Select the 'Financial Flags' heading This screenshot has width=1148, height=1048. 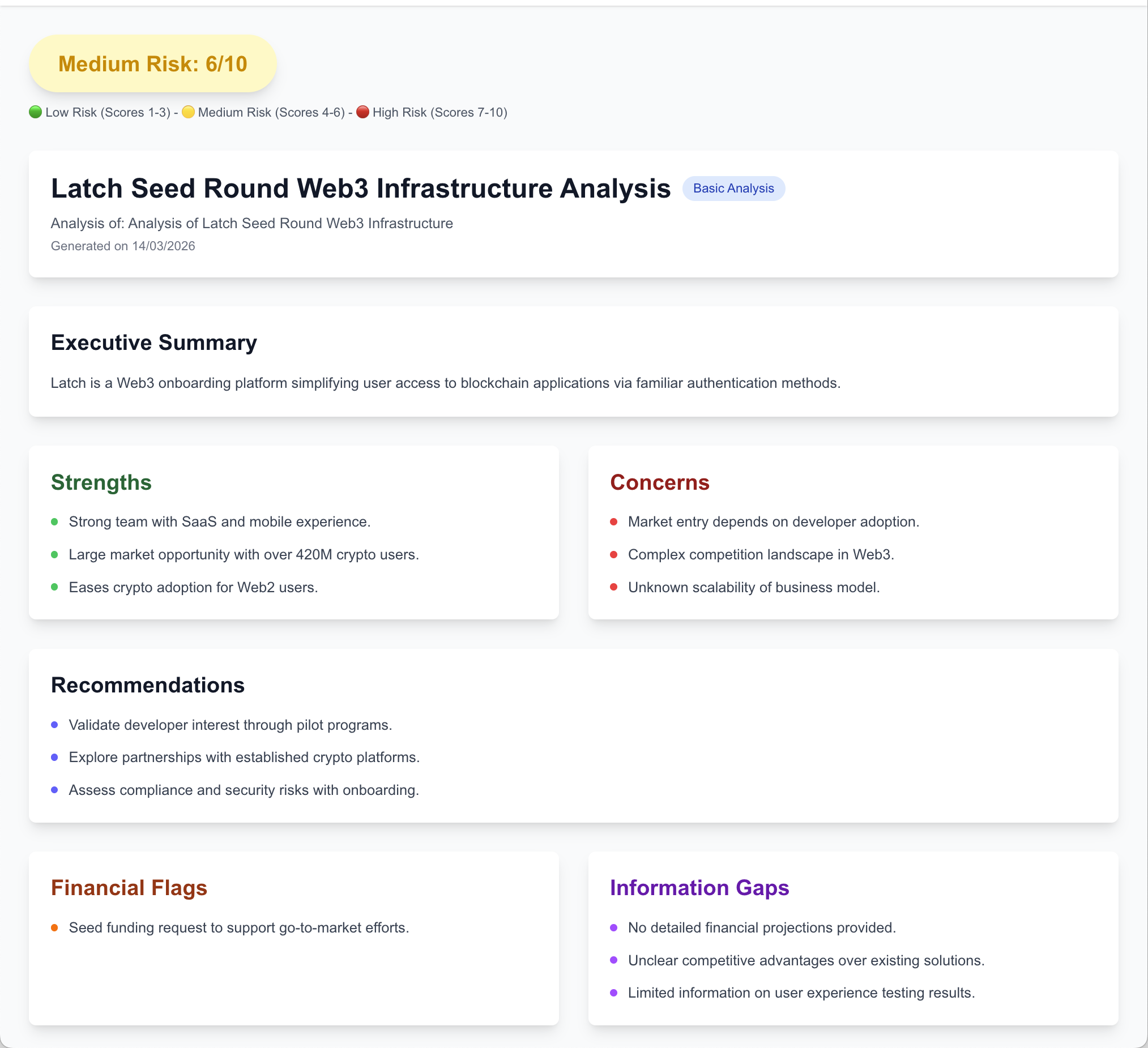pos(129,887)
